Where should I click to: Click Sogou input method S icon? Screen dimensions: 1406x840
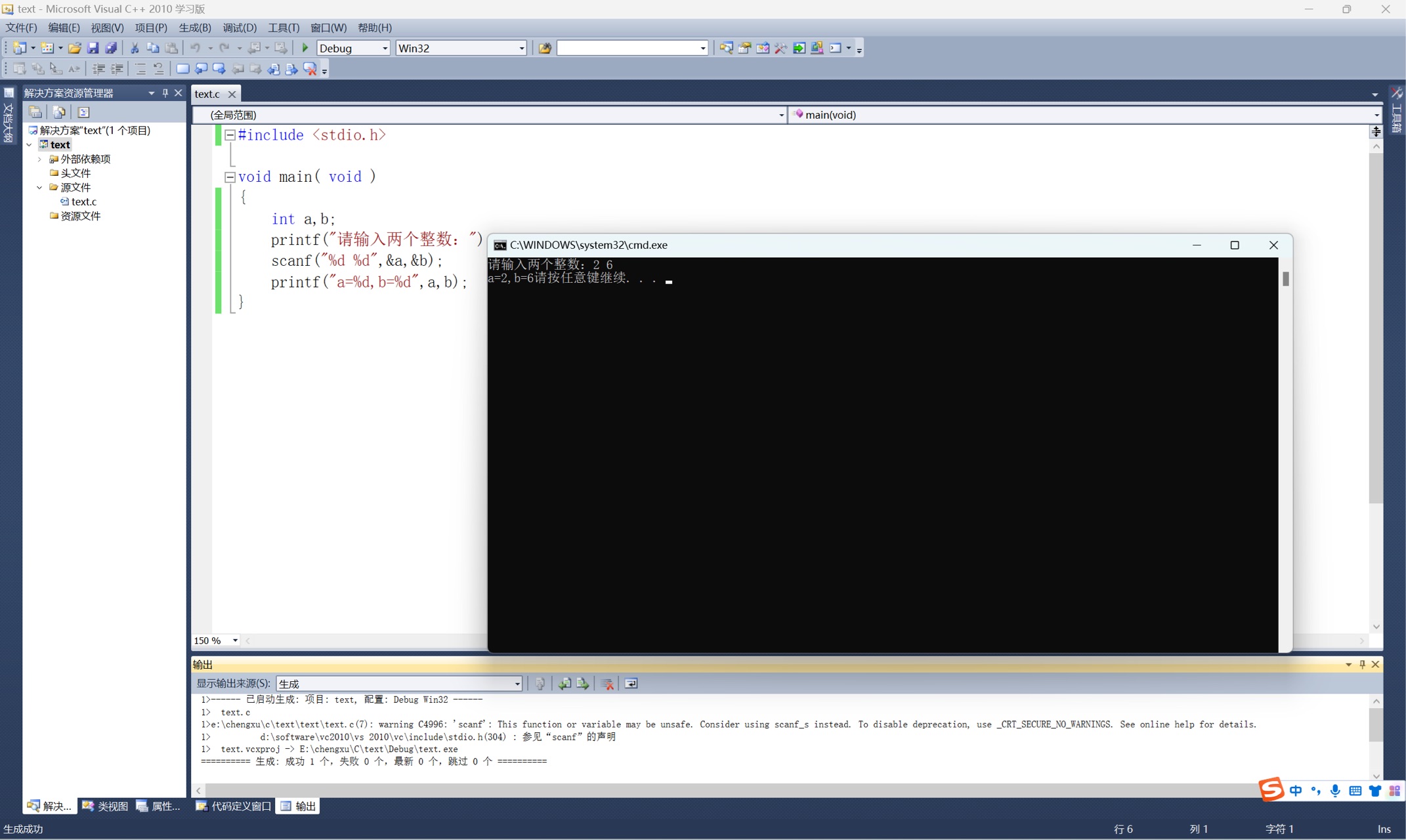[1271, 789]
